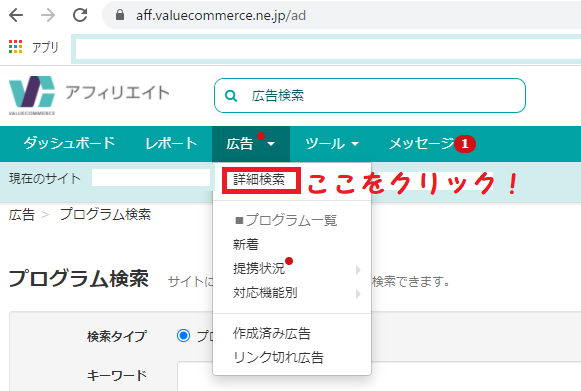The width and height of the screenshot is (581, 391).
Task: Click the アプリ bookmarks label
Action: point(45,47)
